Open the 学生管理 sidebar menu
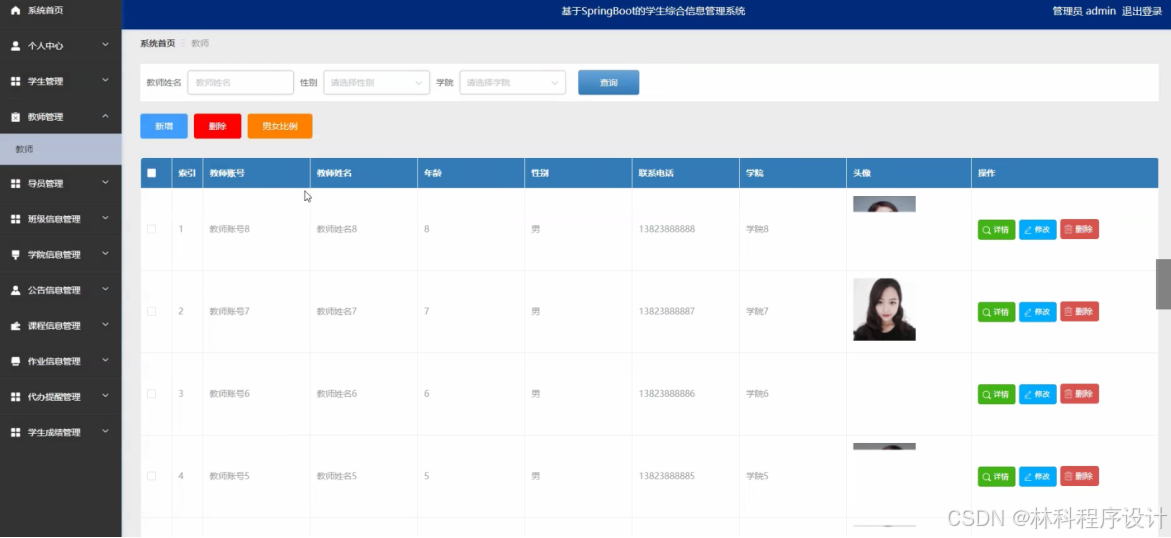Image resolution: width=1171 pixels, height=538 pixels. pos(60,81)
